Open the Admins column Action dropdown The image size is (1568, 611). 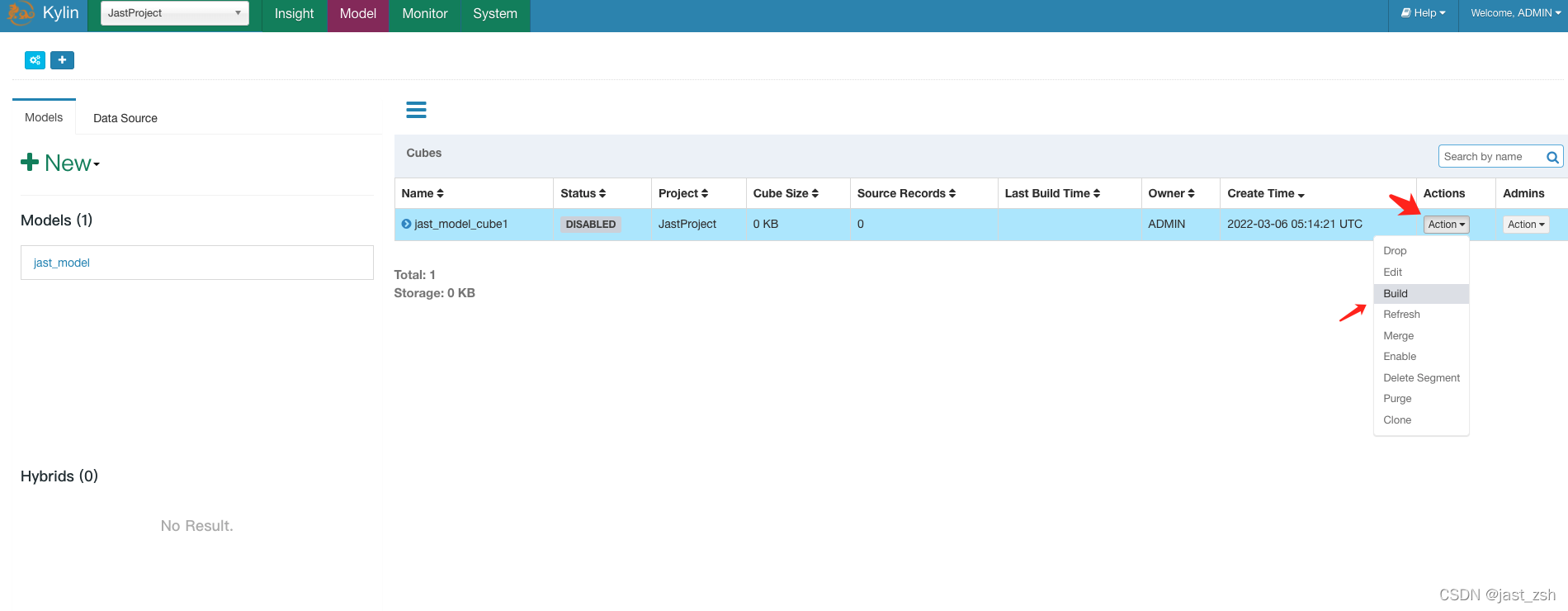tap(1526, 225)
